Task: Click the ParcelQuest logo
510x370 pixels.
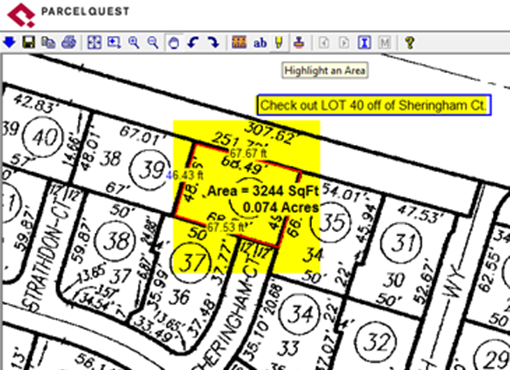Action: tap(68, 15)
